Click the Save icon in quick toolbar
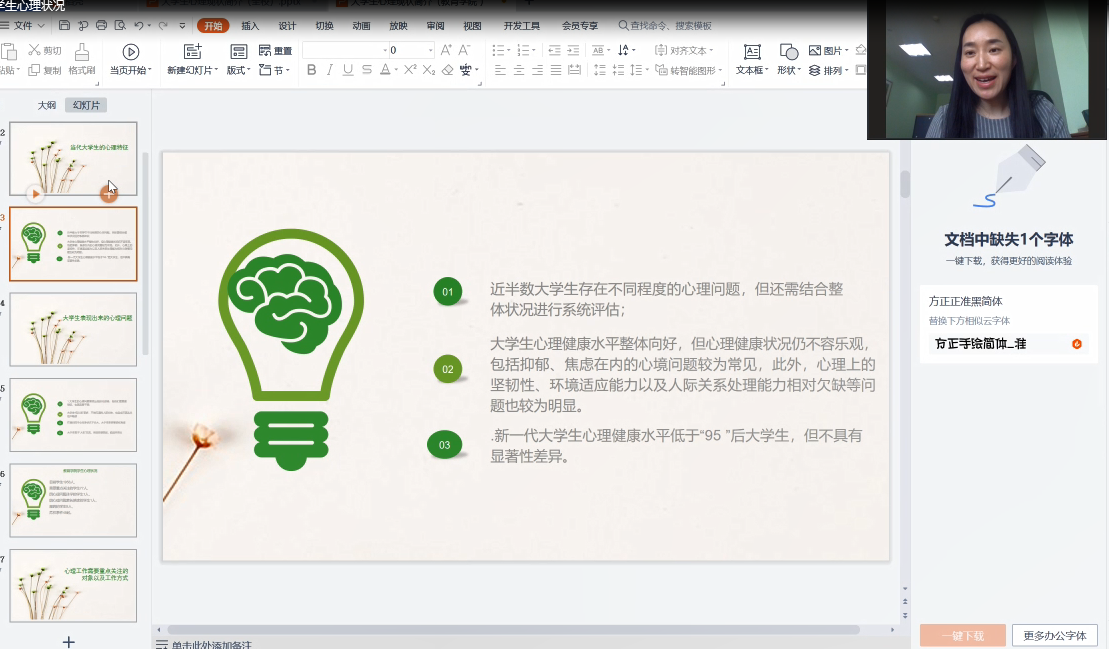The width and height of the screenshot is (1109, 649). (65, 25)
